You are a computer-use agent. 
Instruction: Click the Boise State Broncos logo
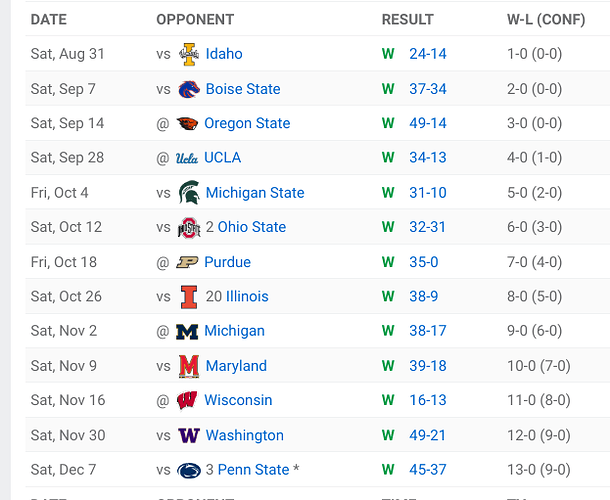189,89
